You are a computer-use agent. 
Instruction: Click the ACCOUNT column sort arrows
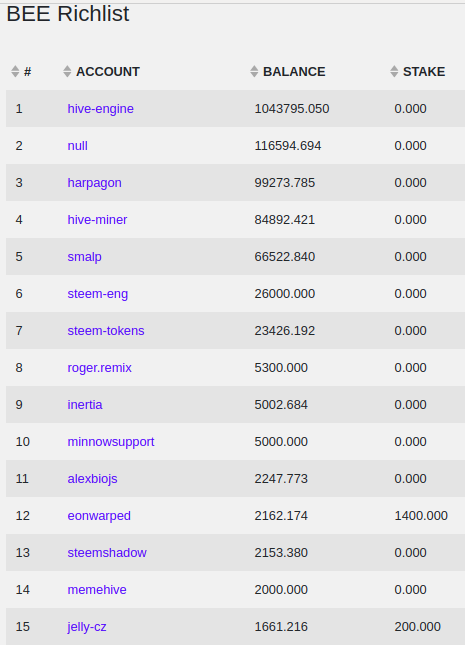(x=67, y=72)
